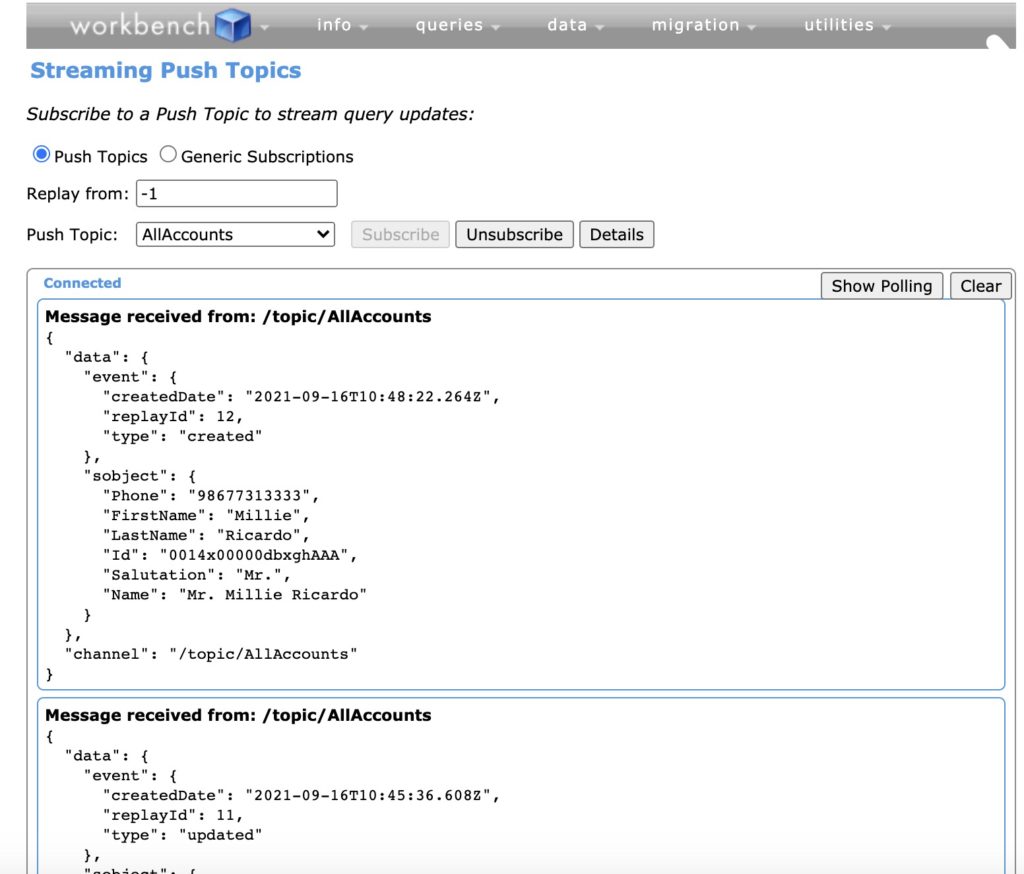
Task: Click the Subscribe button
Action: click(399, 234)
